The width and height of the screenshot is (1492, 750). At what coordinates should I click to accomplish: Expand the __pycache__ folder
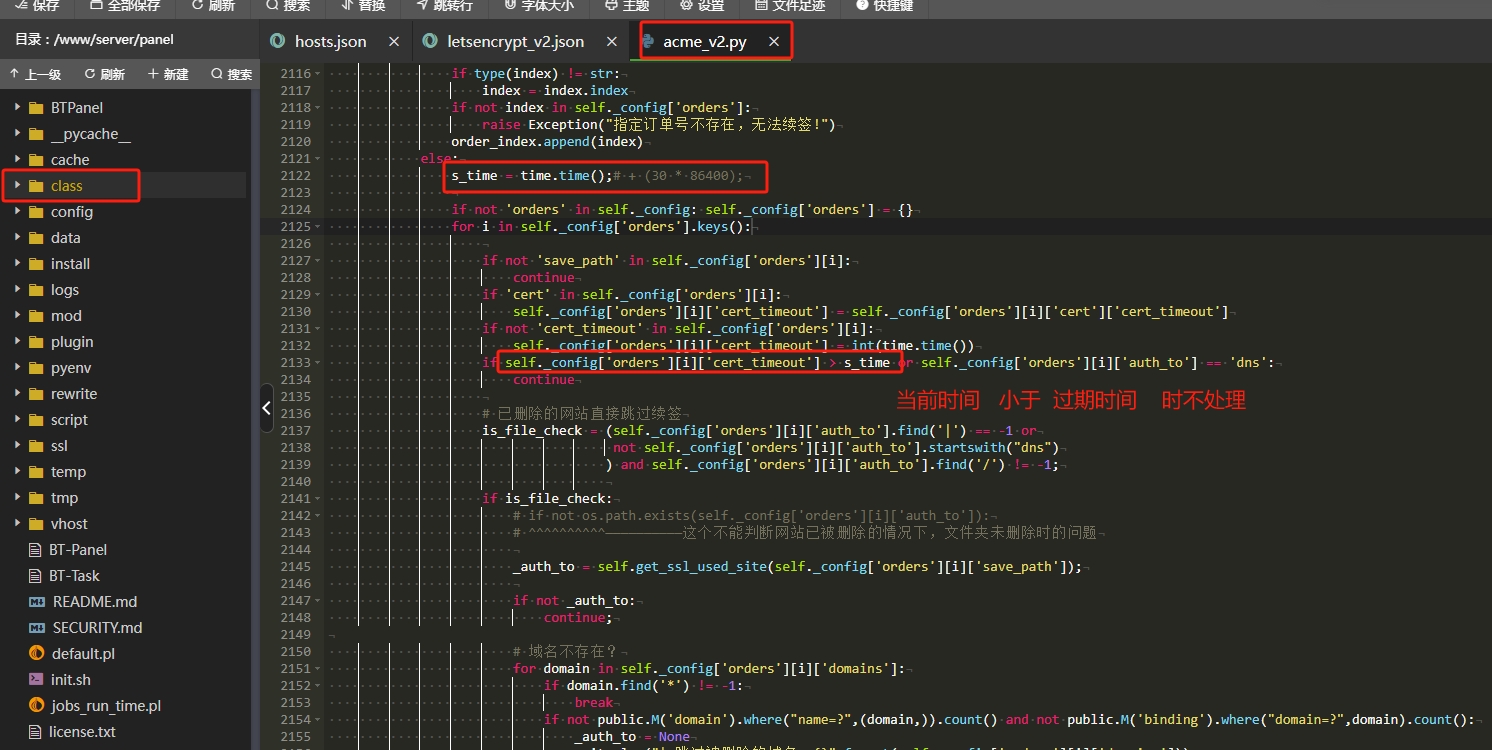(17, 133)
